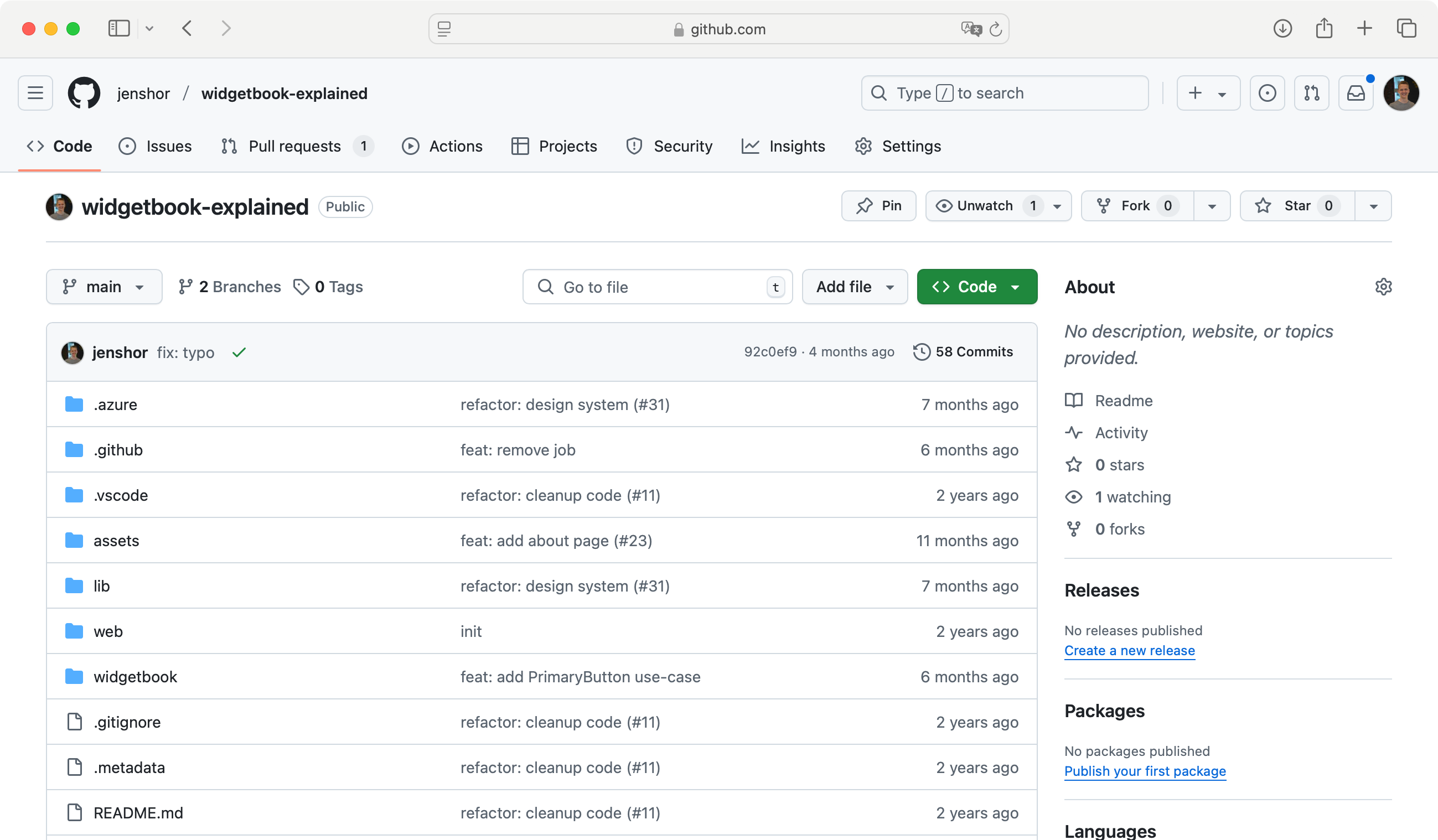Expand the Add file dropdown

coord(854,287)
